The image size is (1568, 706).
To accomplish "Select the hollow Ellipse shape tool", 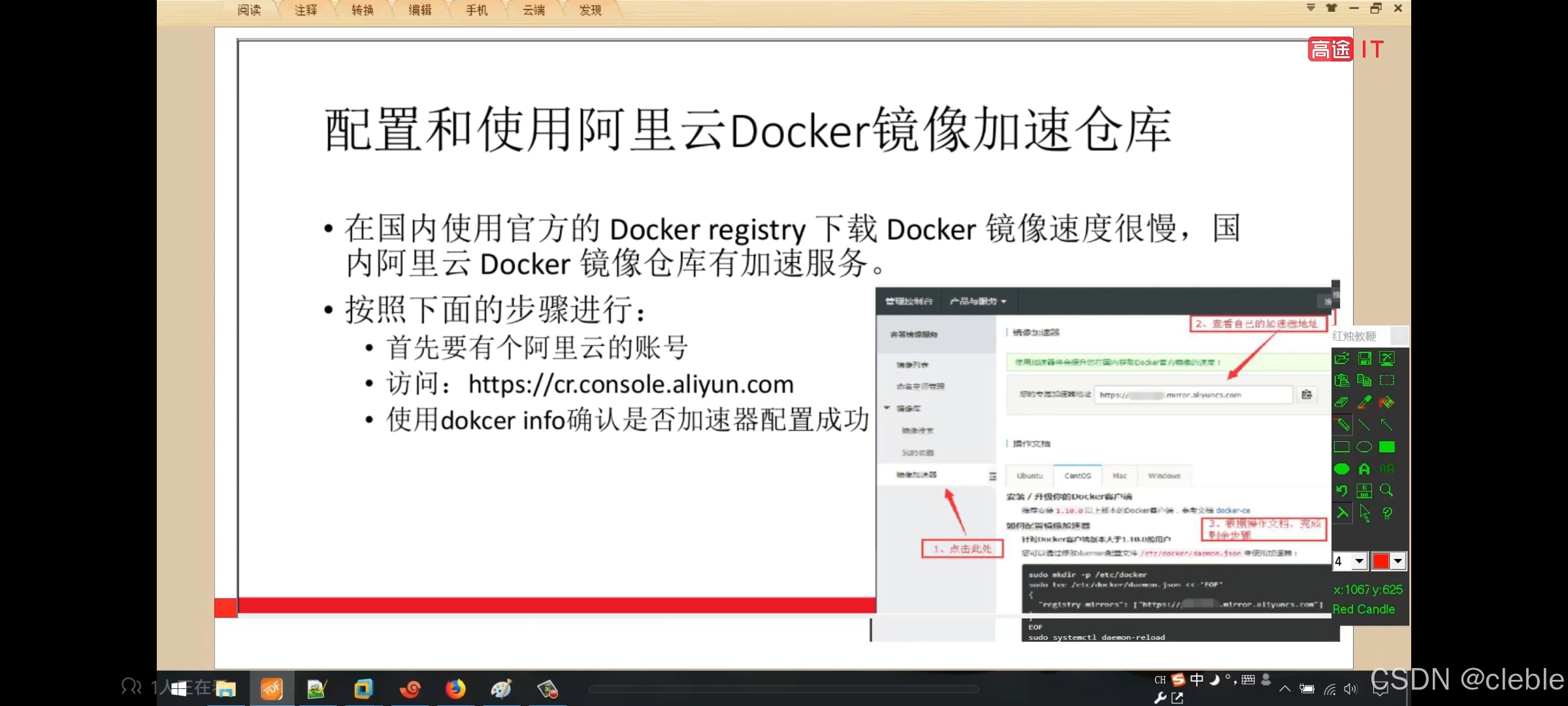I will coord(1364,447).
